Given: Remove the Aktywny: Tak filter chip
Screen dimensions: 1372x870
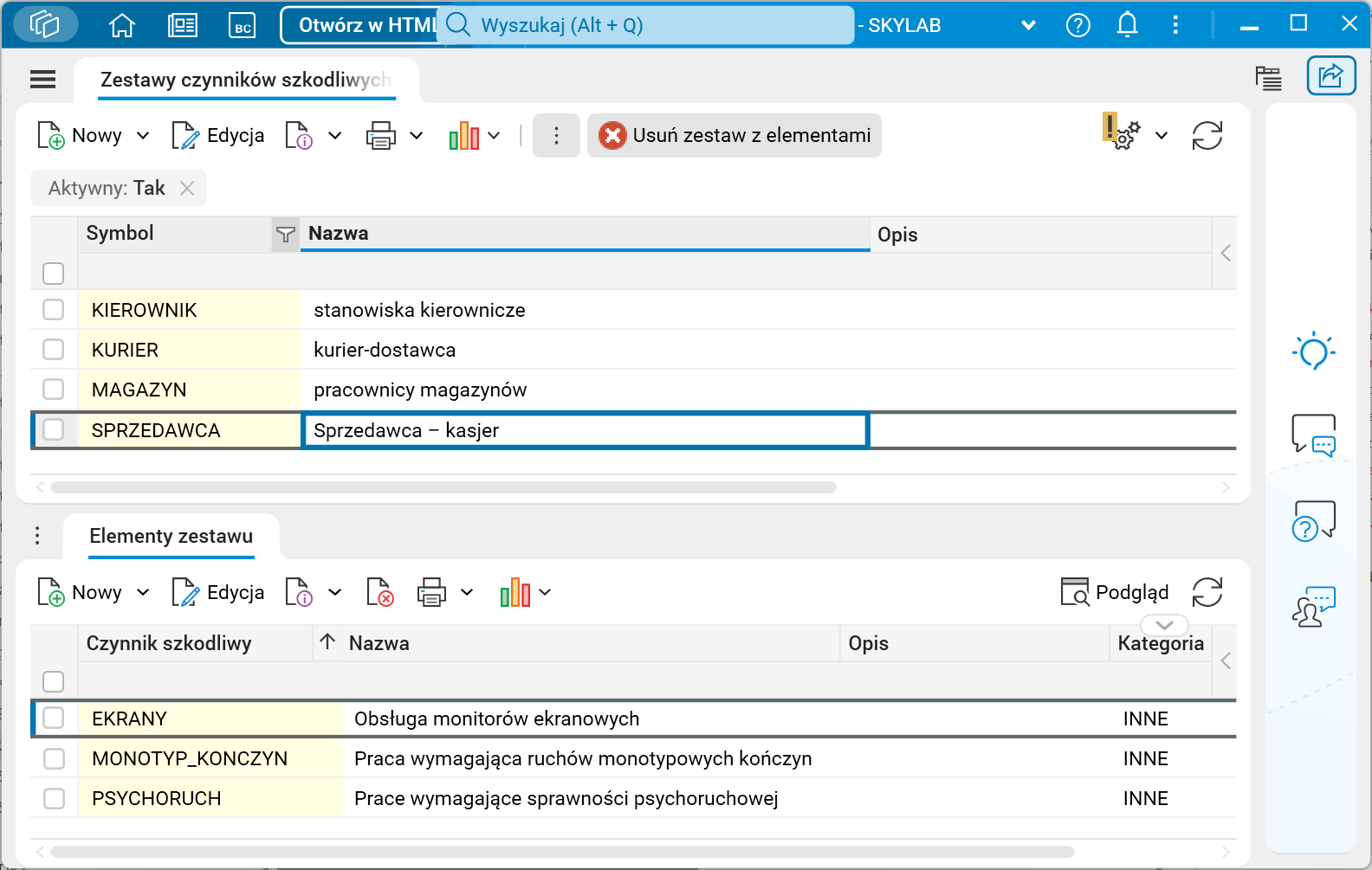Looking at the screenshot, I should (x=187, y=188).
